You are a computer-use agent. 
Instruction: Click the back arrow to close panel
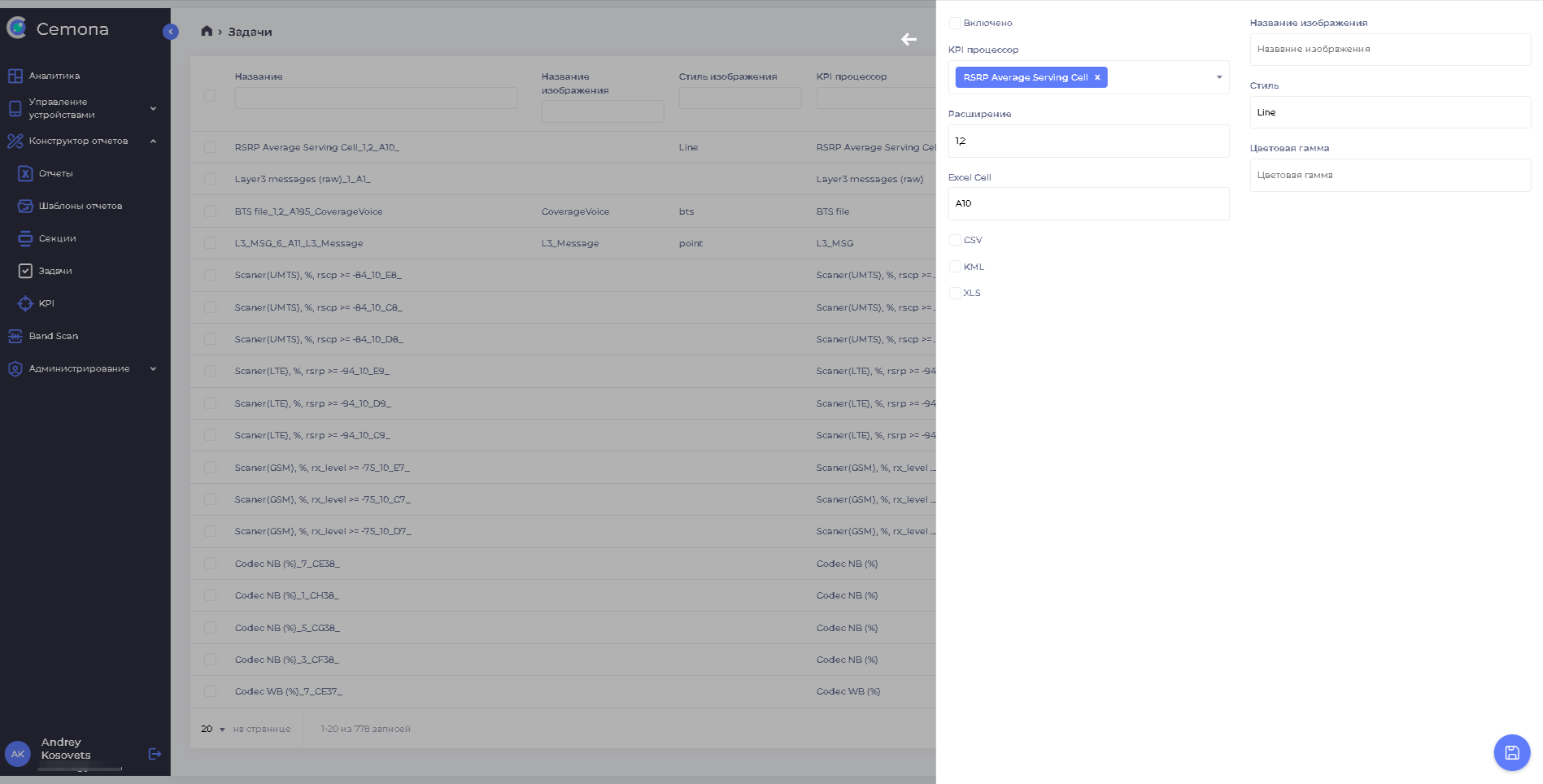(x=909, y=39)
